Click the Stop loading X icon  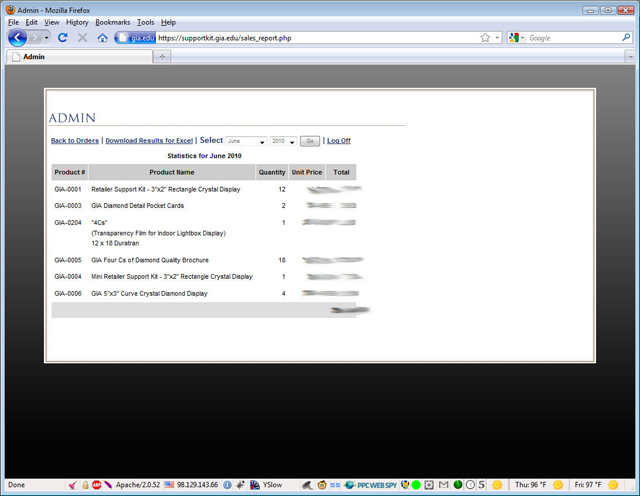(82, 38)
